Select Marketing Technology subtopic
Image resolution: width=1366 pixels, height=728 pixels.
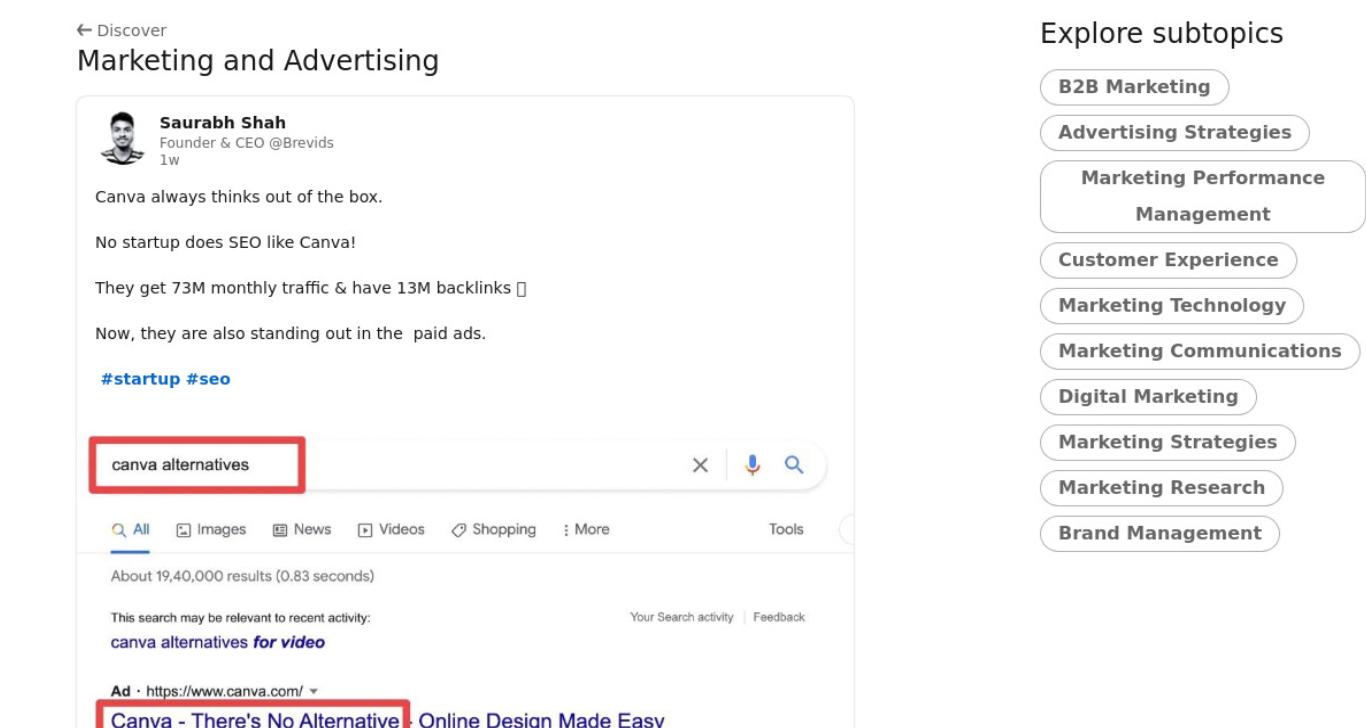pyautogui.click(x=1173, y=306)
